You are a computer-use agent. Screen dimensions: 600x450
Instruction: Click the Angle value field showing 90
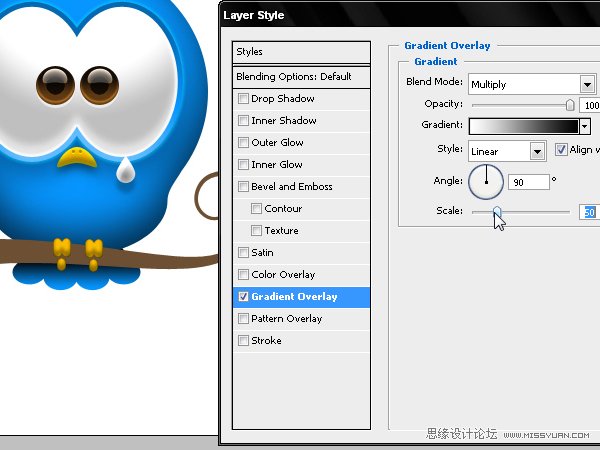tap(529, 182)
